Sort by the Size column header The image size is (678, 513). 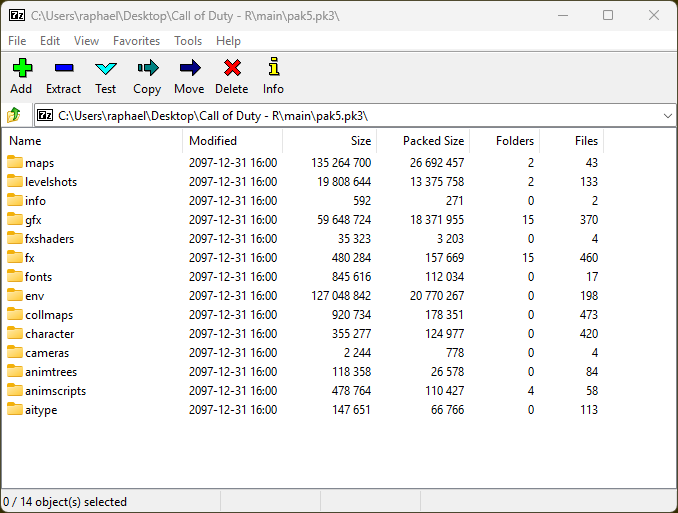click(329, 141)
